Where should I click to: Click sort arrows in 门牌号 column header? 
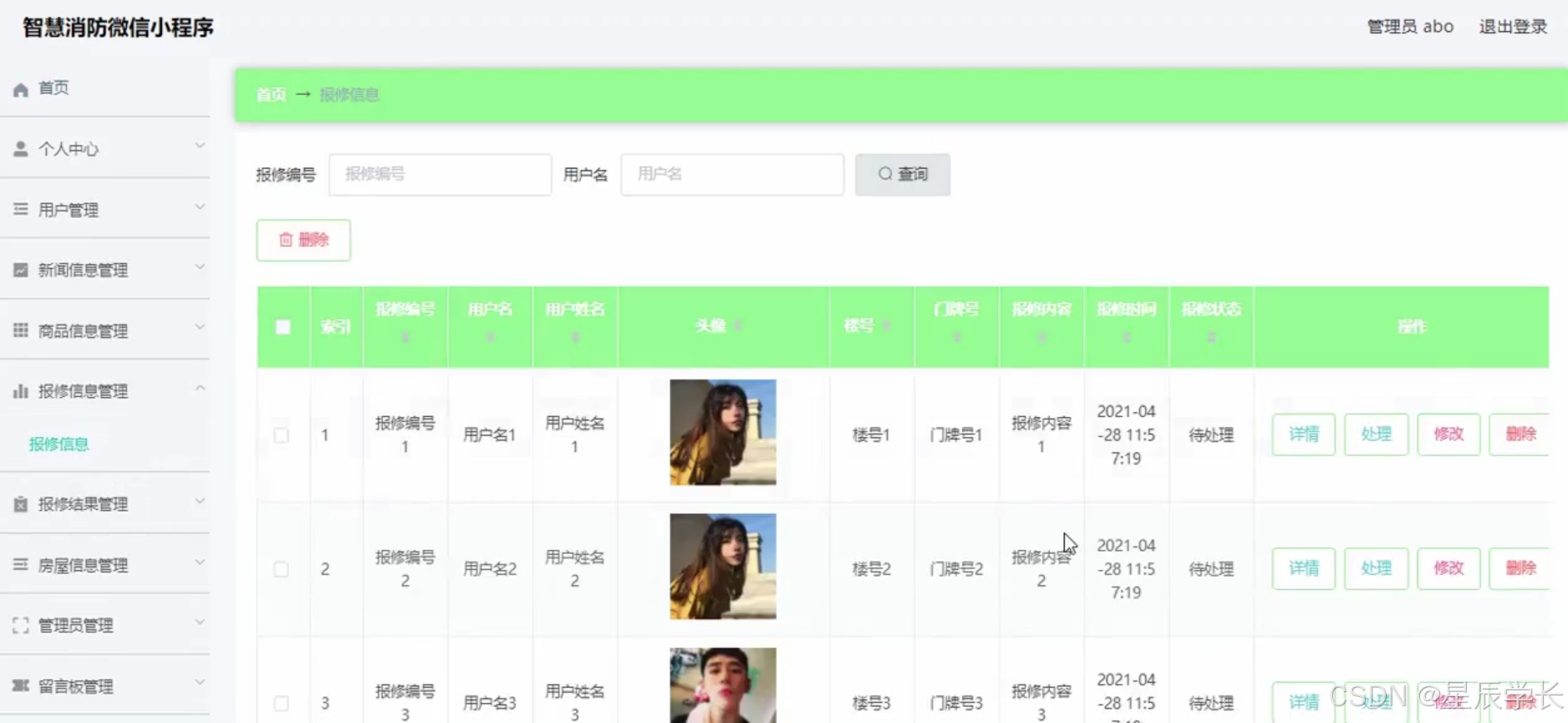957,337
